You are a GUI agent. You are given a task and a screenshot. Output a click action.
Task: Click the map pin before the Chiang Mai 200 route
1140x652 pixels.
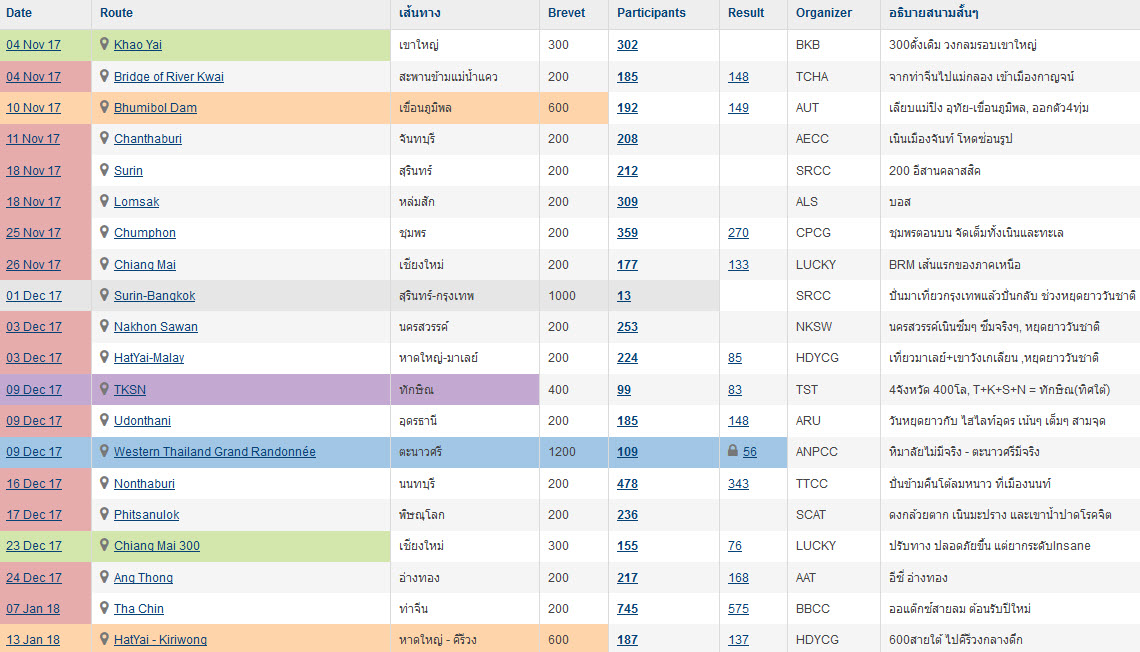click(104, 264)
